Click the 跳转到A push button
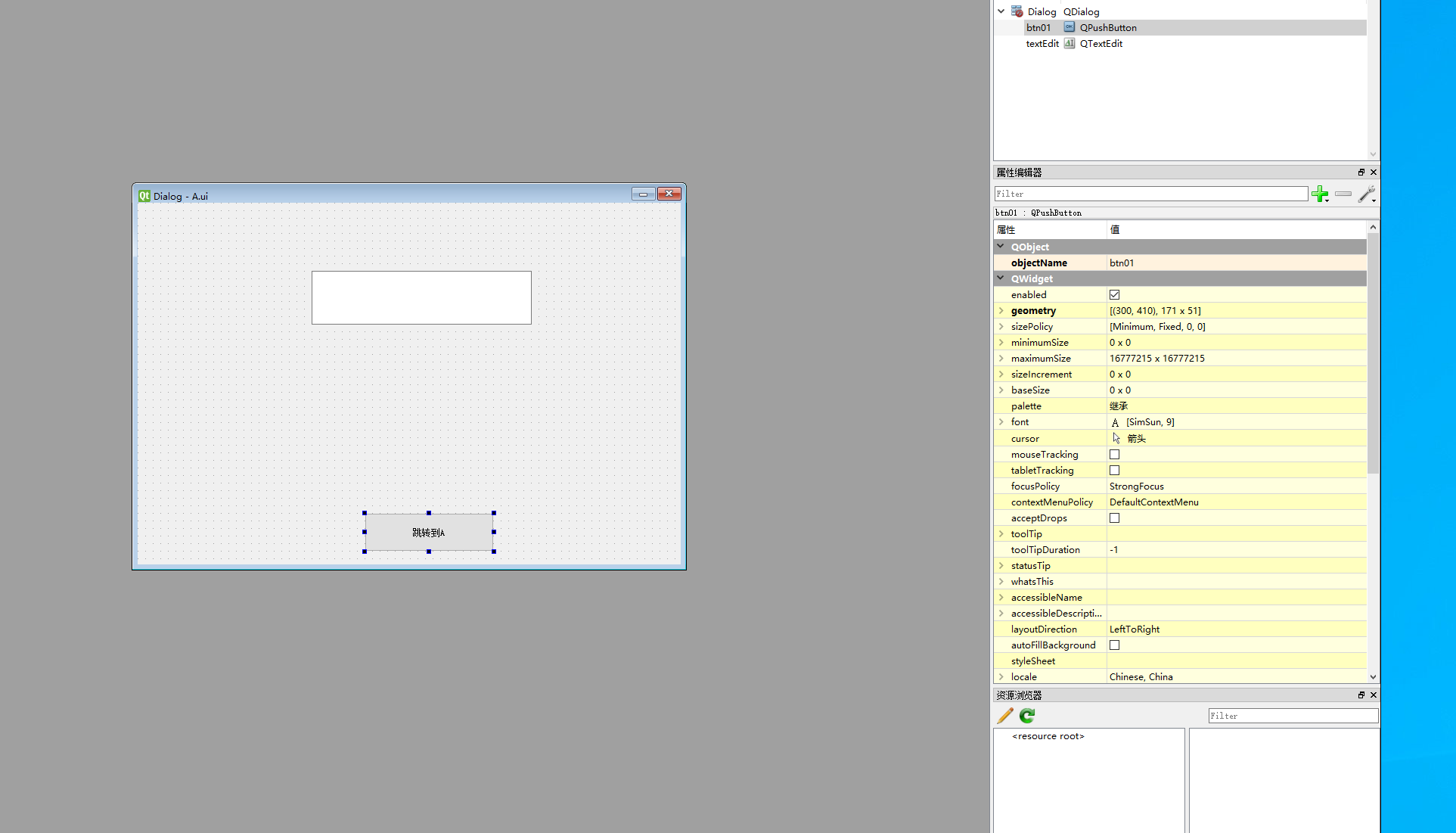The image size is (1456, 833). tap(429, 533)
